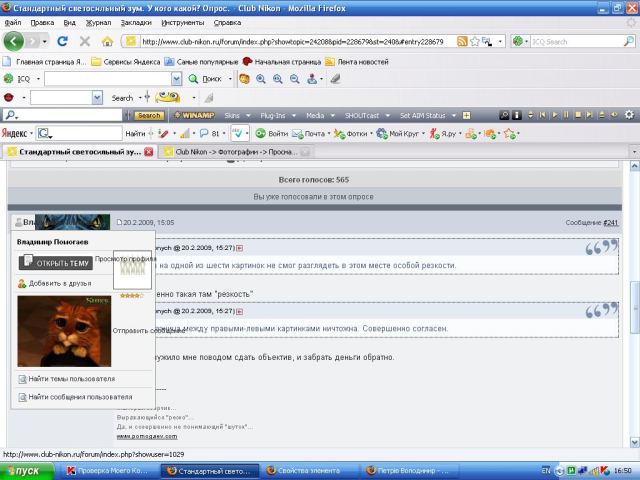The image size is (640, 480).
Task: Reload the page with the blue refresh icon
Action: pyautogui.click(x=62, y=41)
